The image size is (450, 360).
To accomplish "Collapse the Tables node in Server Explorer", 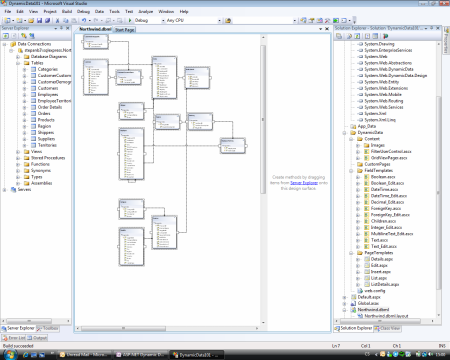I will (x=18, y=63).
